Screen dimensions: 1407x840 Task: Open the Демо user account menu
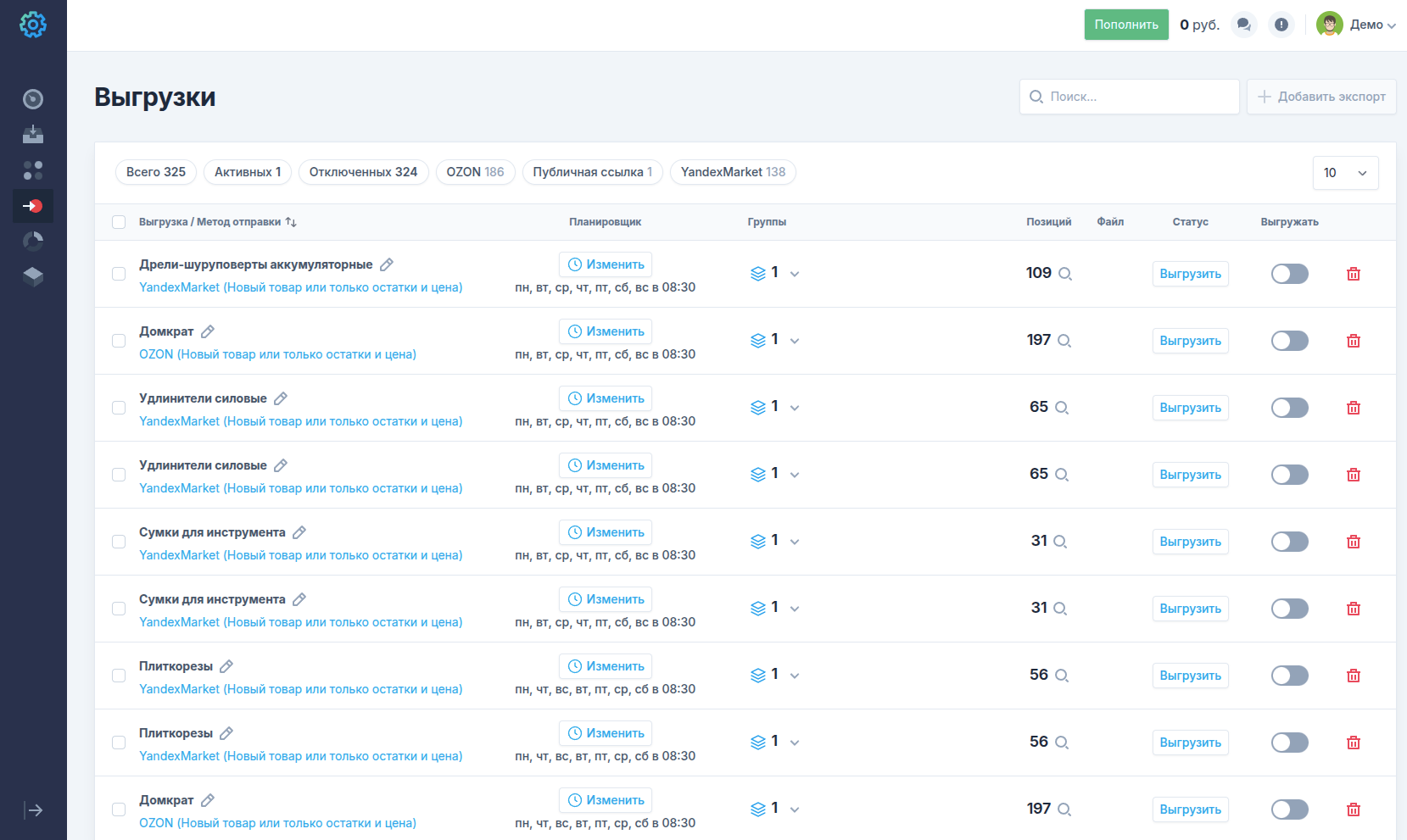1356,25
